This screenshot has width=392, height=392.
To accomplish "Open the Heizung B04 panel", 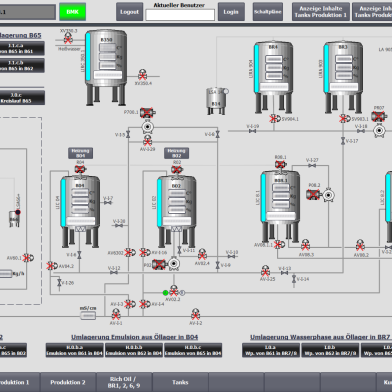I will (80, 153).
